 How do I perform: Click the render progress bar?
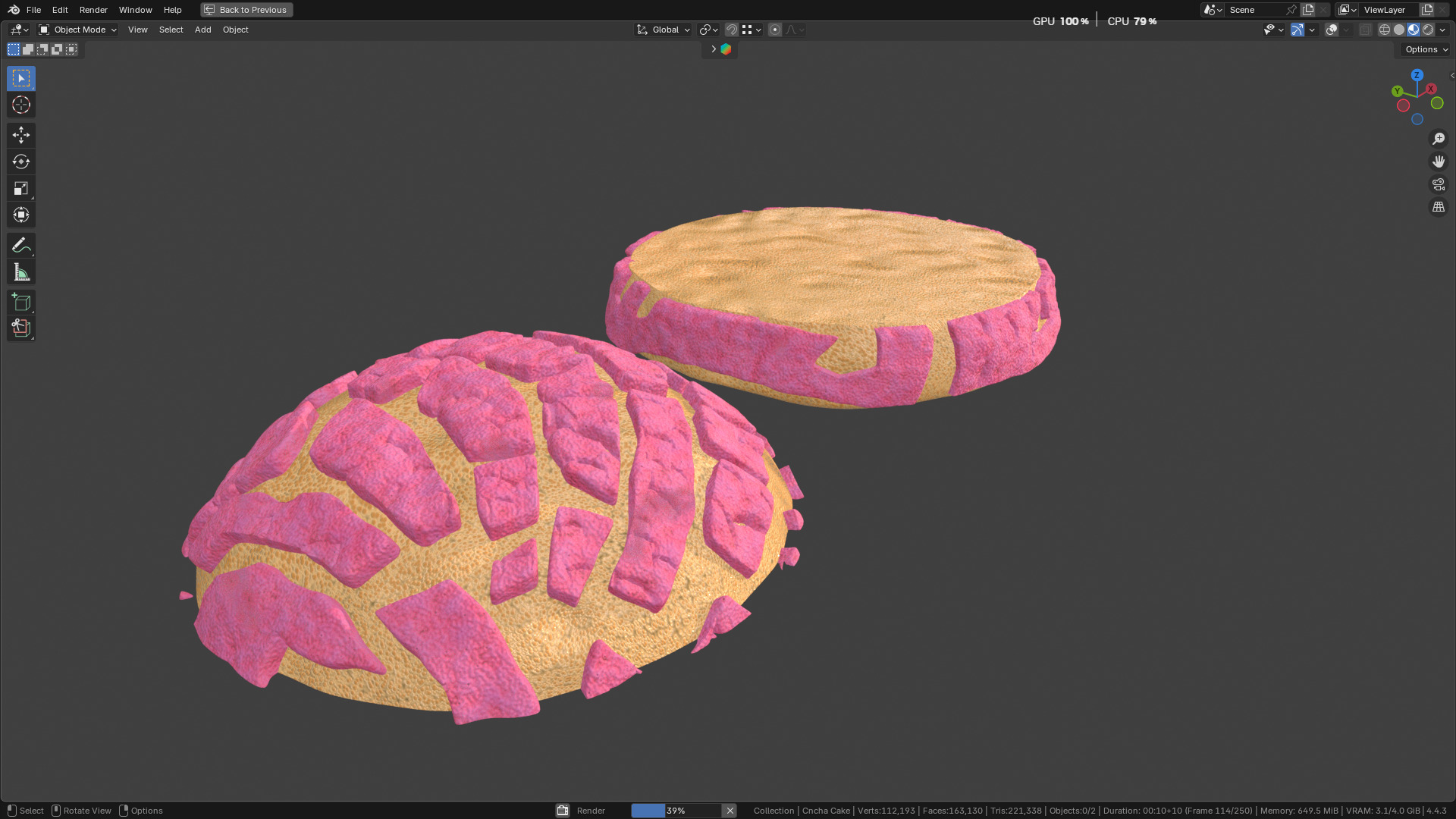tap(676, 811)
